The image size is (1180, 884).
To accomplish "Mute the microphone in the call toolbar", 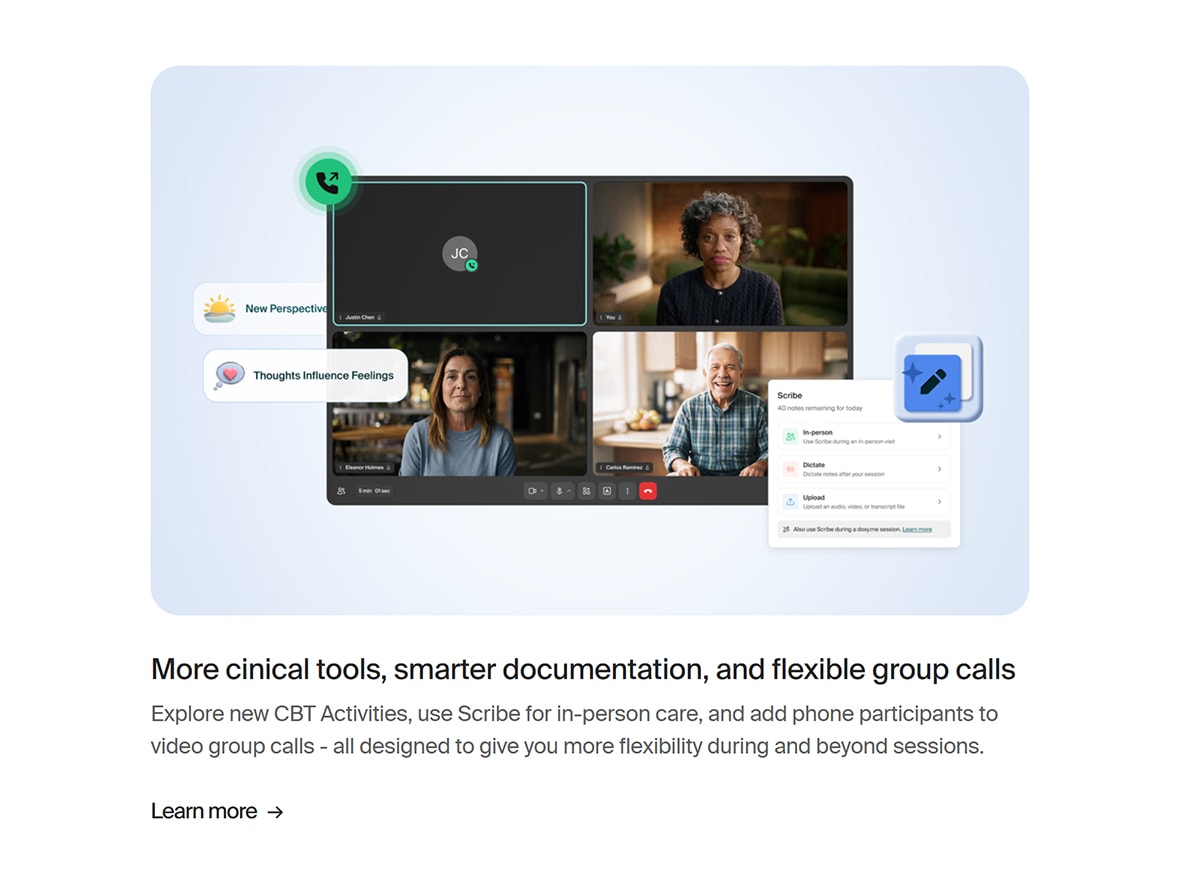I will click(x=559, y=491).
